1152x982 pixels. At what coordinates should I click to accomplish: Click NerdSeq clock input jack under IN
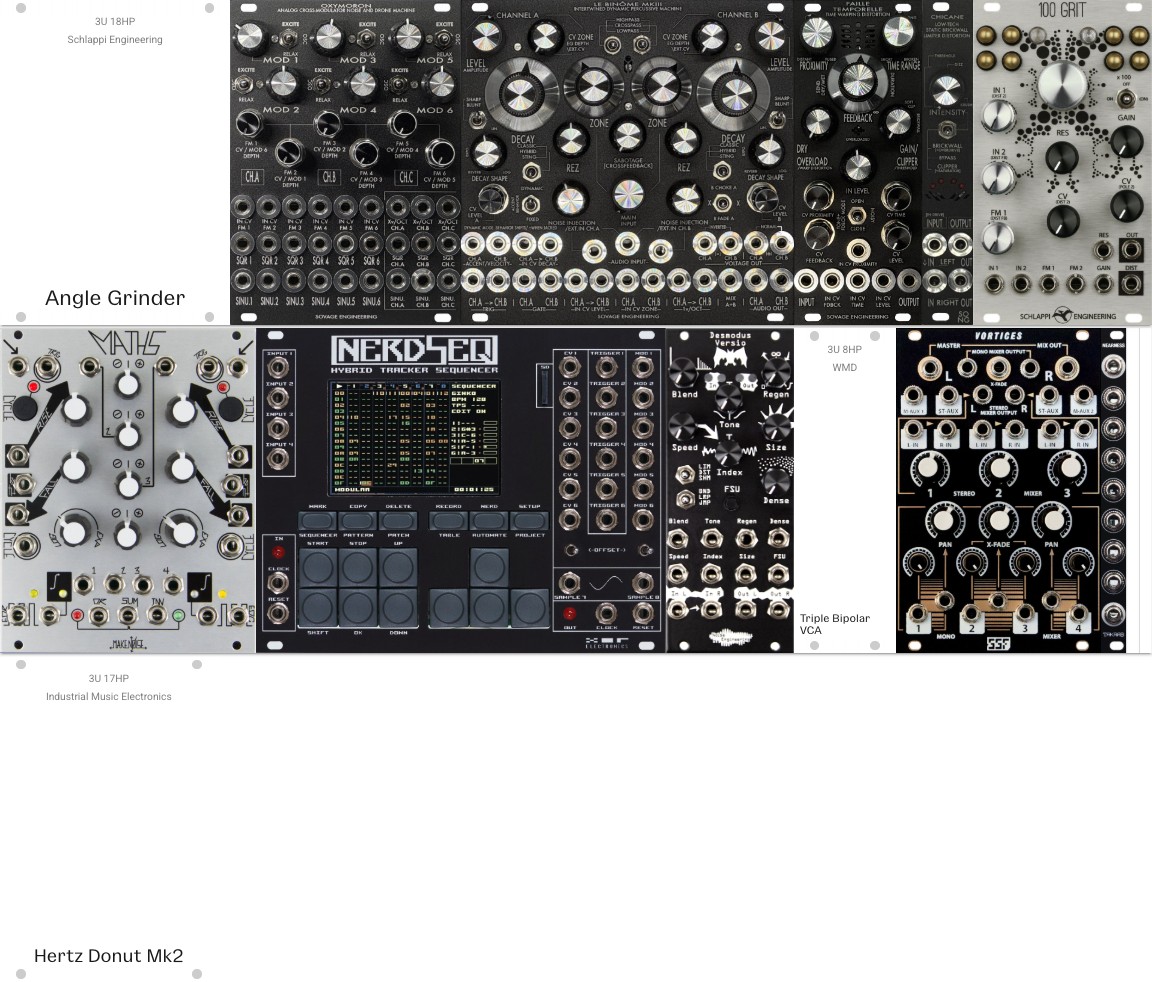click(x=278, y=582)
